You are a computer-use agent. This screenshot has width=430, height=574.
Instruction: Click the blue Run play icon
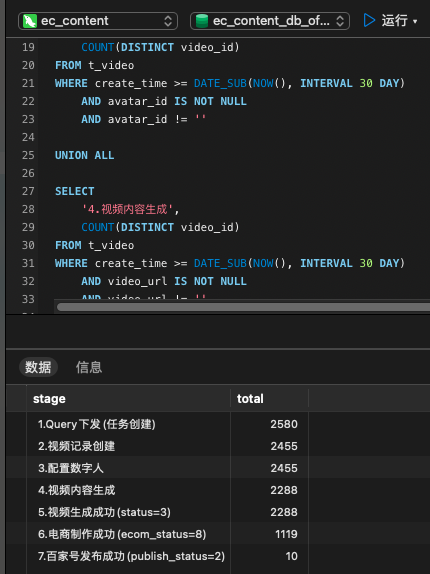pyautogui.click(x=369, y=20)
